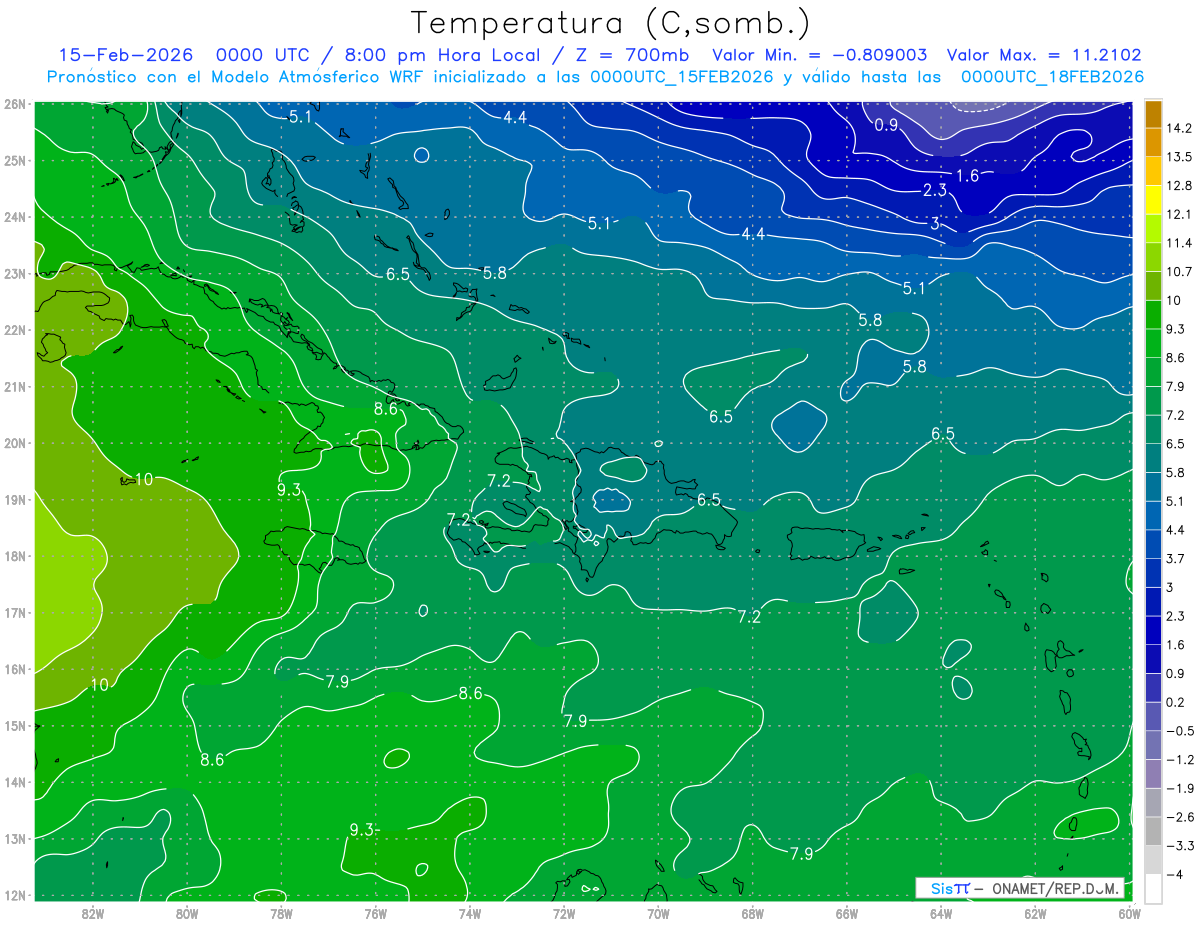This screenshot has height=927, width=1200.
Task: Pick the gray colorbar swatch between -3.3 and -2.6
Action: click(1153, 830)
